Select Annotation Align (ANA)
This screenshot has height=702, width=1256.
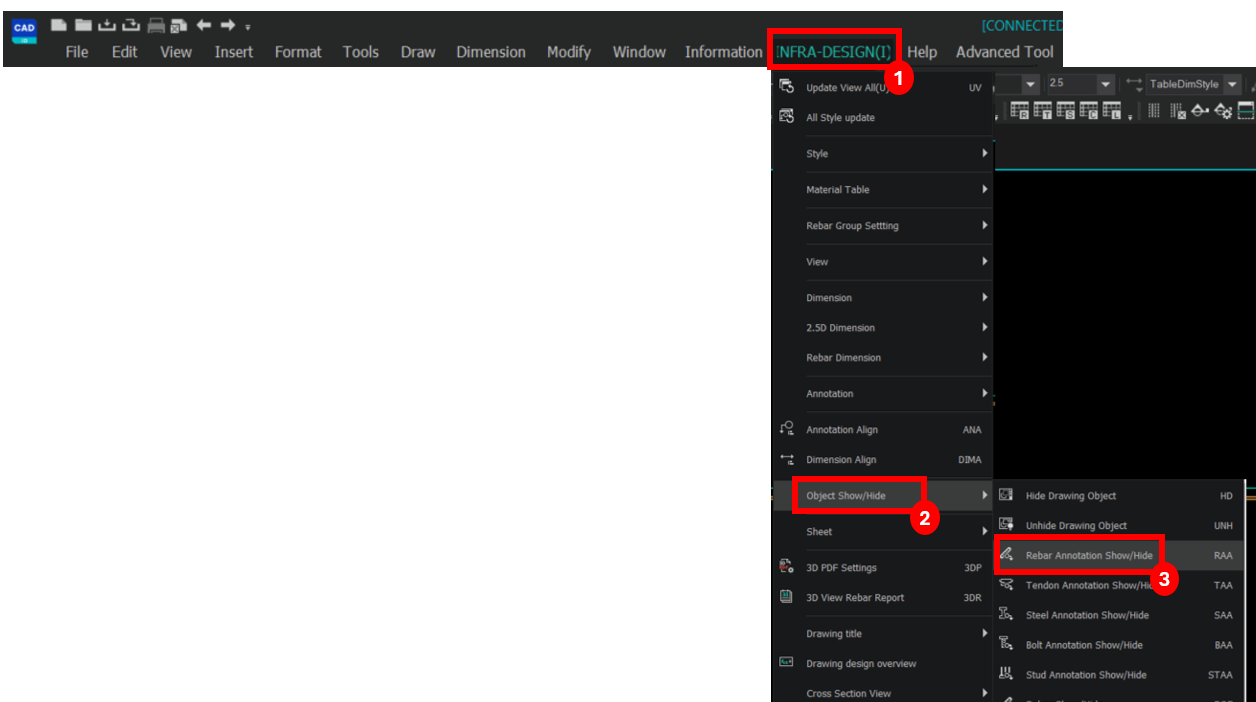point(883,430)
